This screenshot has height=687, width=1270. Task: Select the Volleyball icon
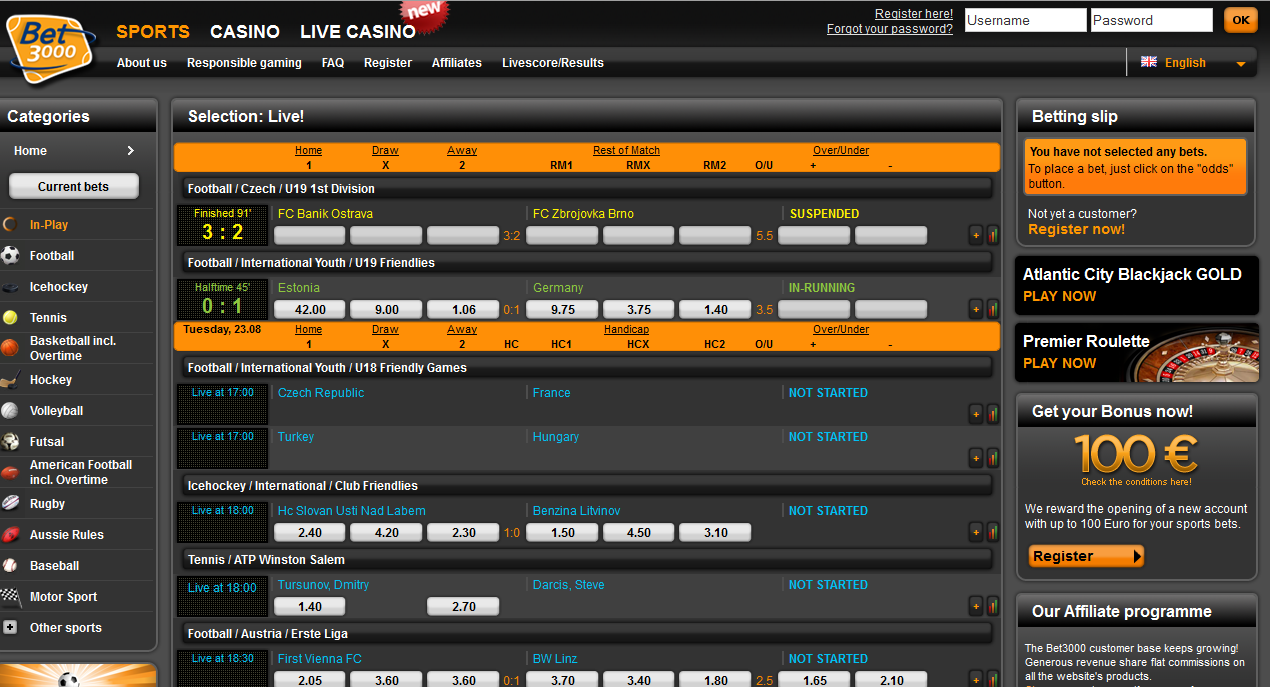pyautogui.click(x=10, y=411)
